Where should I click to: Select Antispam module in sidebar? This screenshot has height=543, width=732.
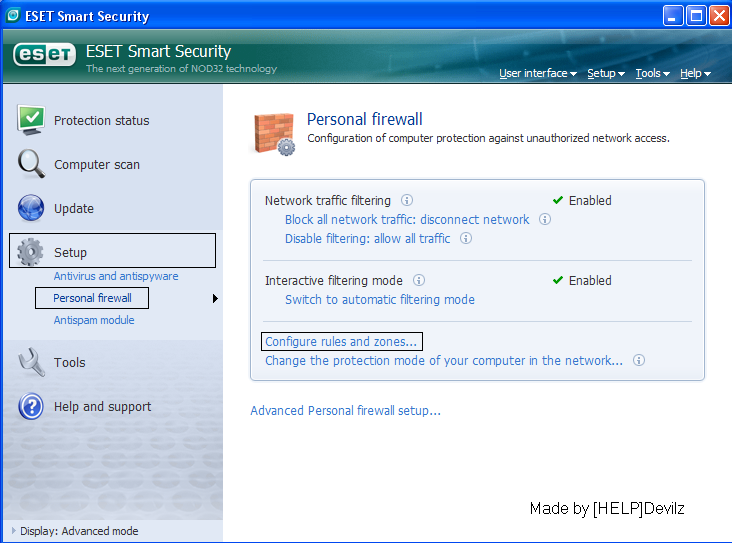(x=94, y=320)
